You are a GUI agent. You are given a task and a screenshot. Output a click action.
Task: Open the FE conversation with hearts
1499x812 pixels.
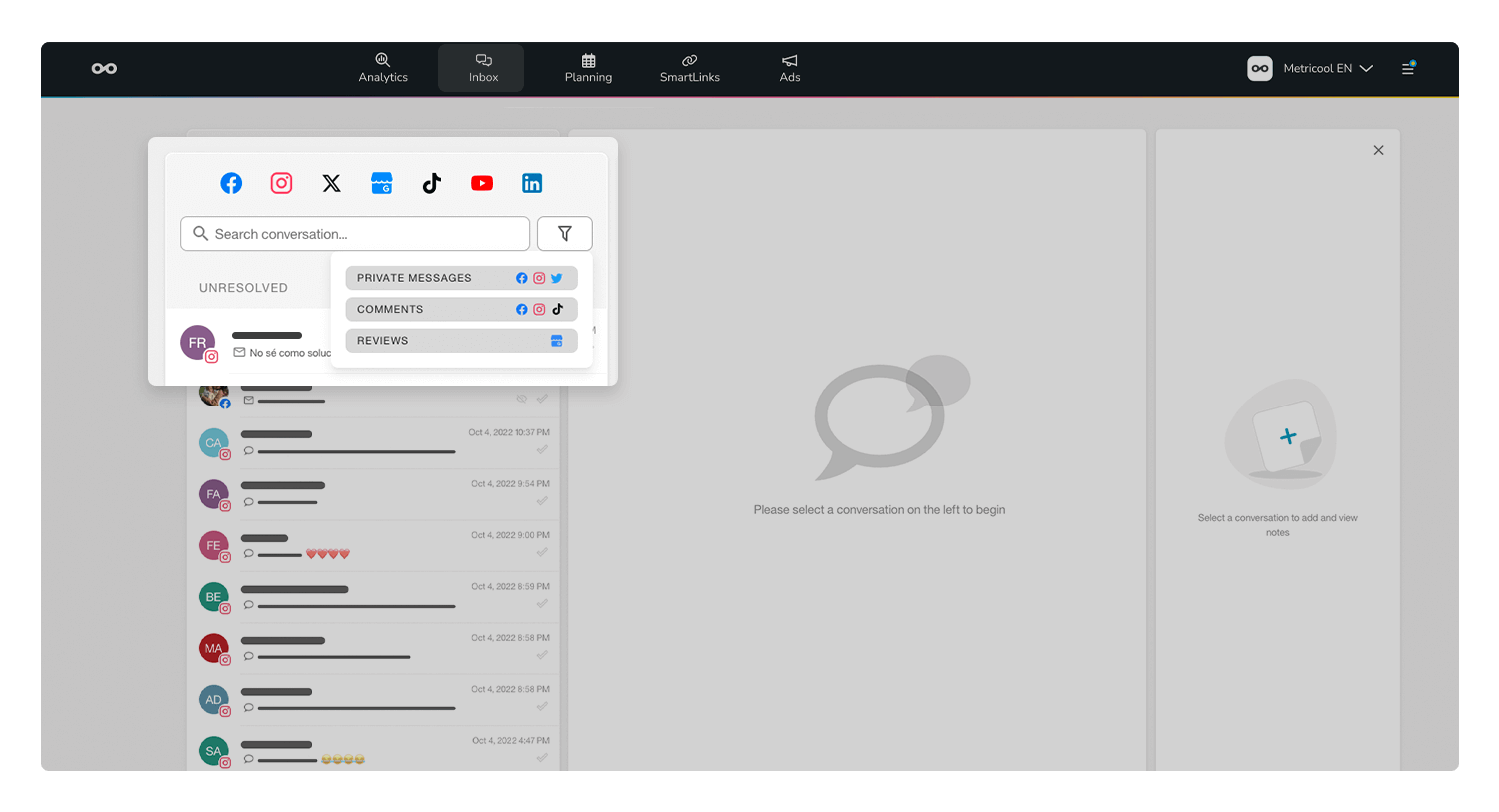coord(374,545)
